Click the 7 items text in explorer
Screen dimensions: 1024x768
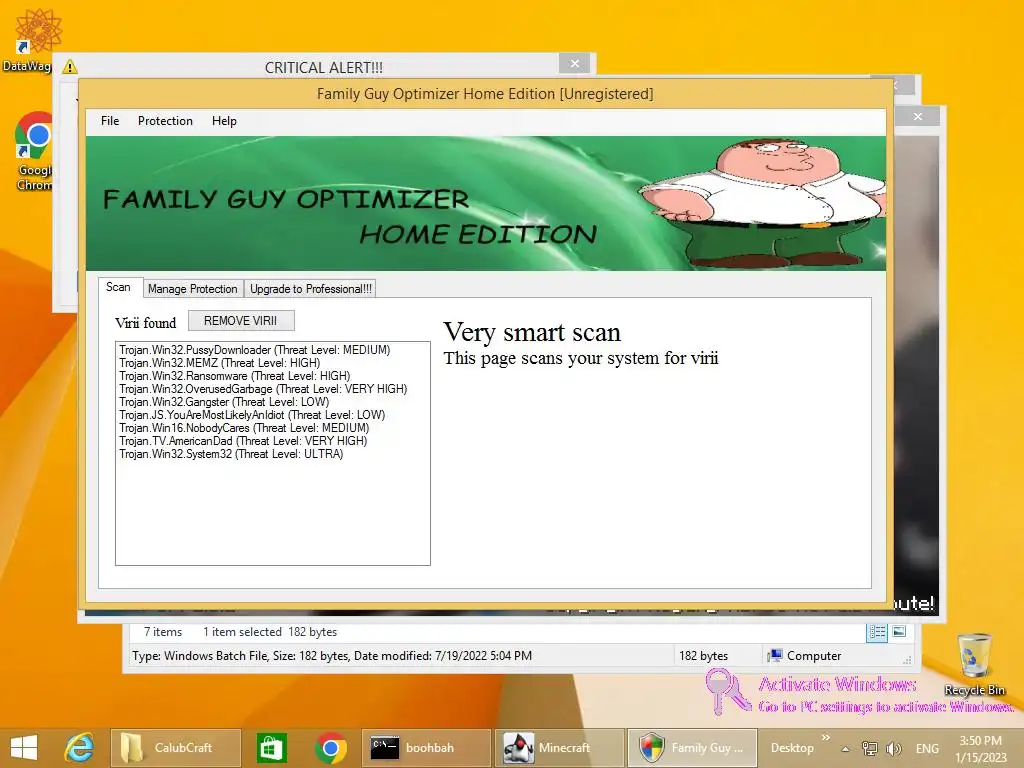tap(163, 632)
